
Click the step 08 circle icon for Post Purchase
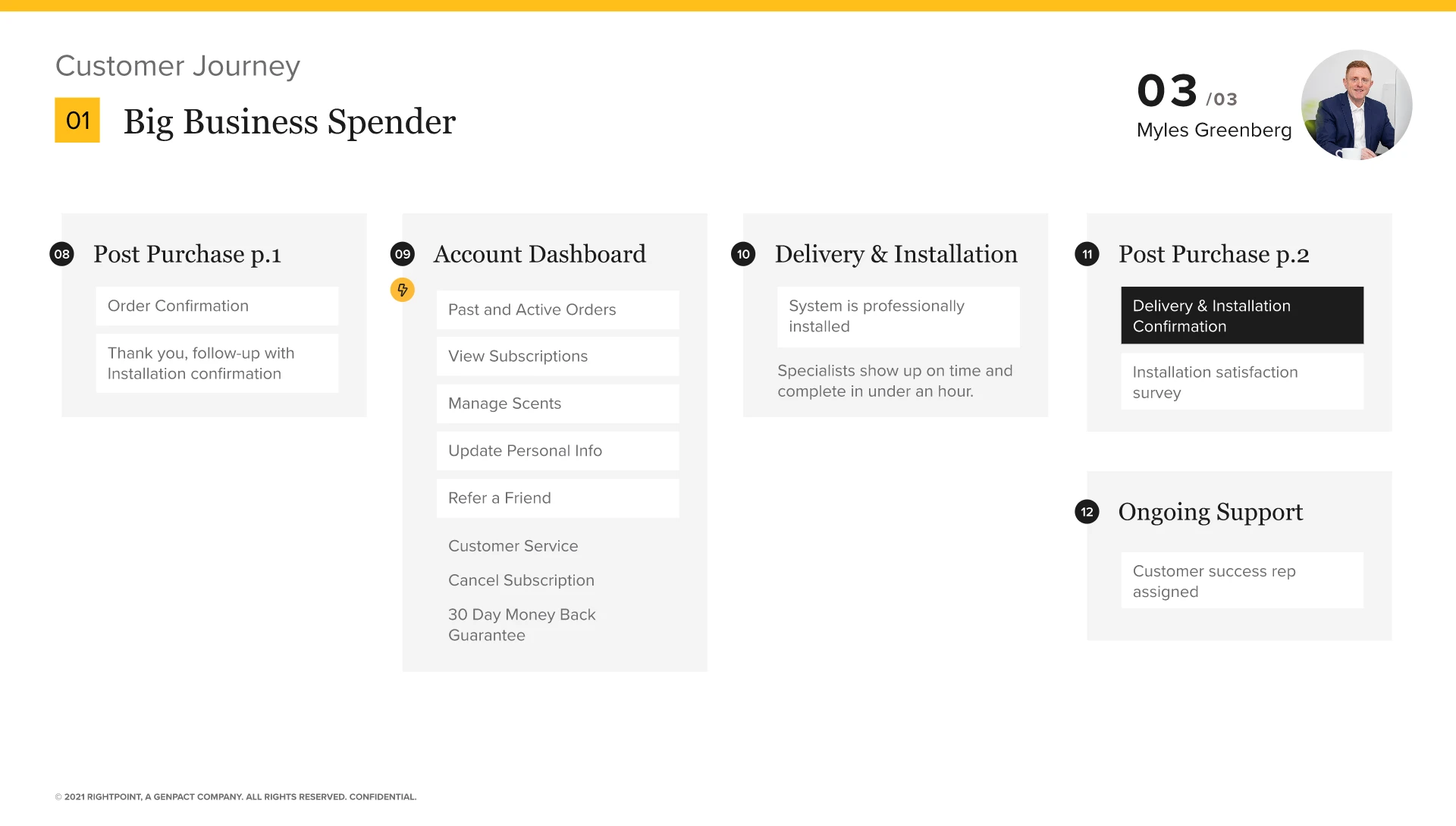pos(62,253)
